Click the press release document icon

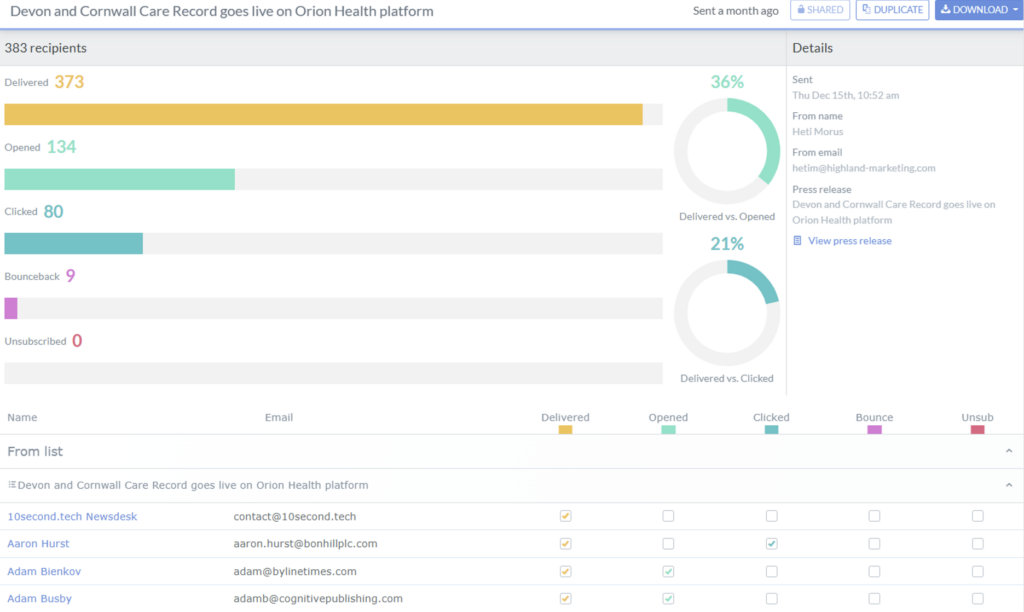tap(797, 241)
